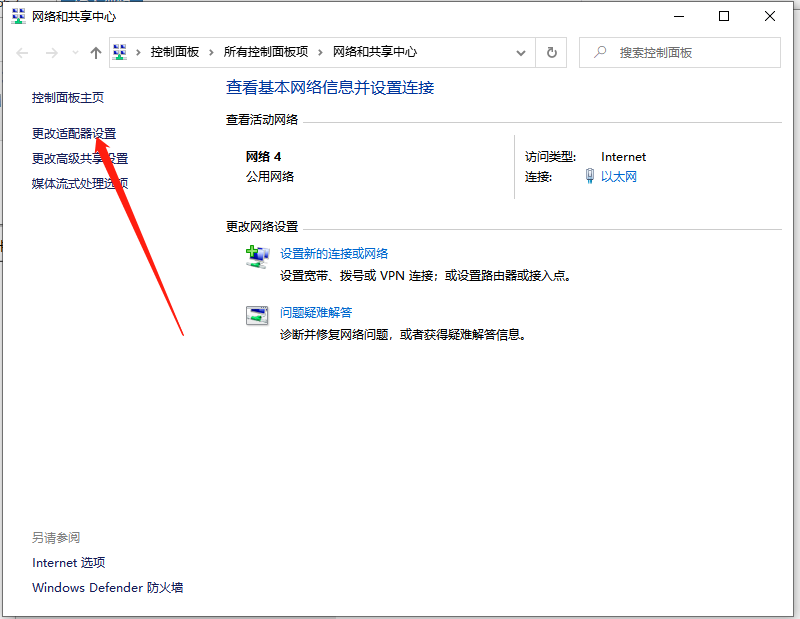
Task: Open 以太网 connection link
Action: point(619,177)
